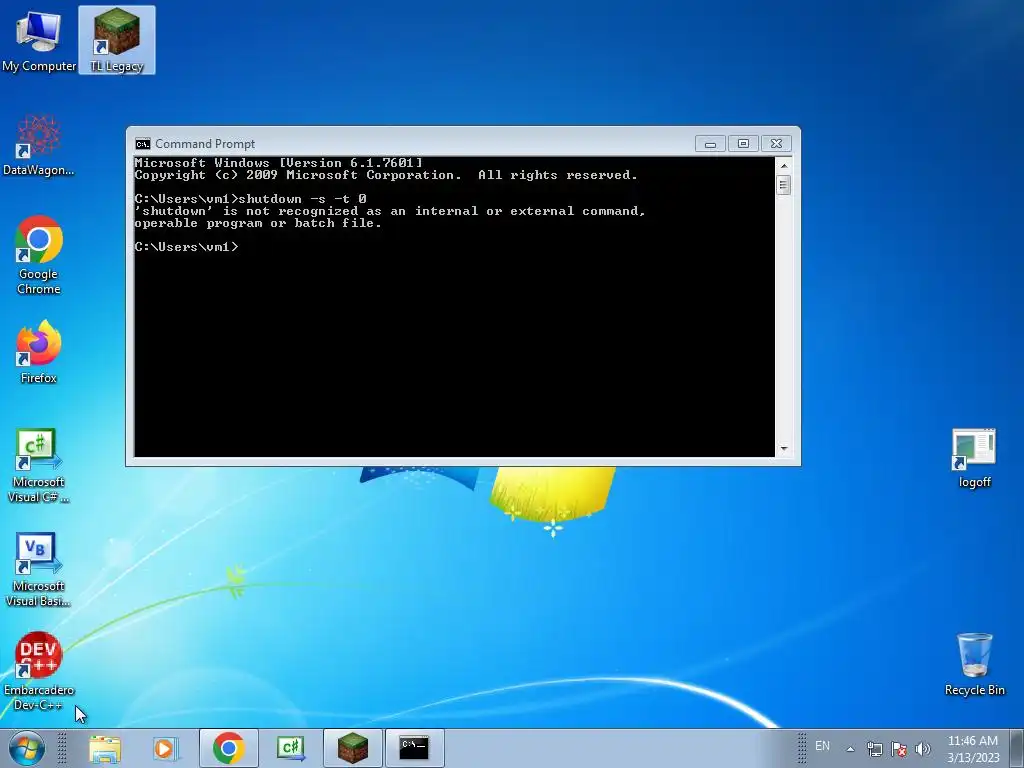Viewport: 1024px width, 768px height.
Task: Select the Microsoft Visual Basic desktop shortcut
Action: 39,570
